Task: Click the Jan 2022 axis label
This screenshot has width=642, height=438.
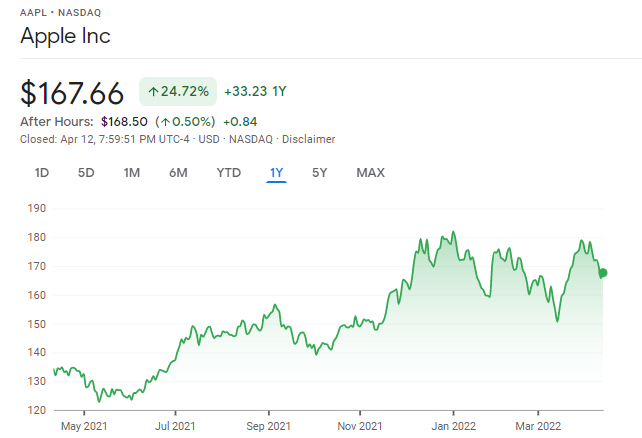Action: (454, 427)
